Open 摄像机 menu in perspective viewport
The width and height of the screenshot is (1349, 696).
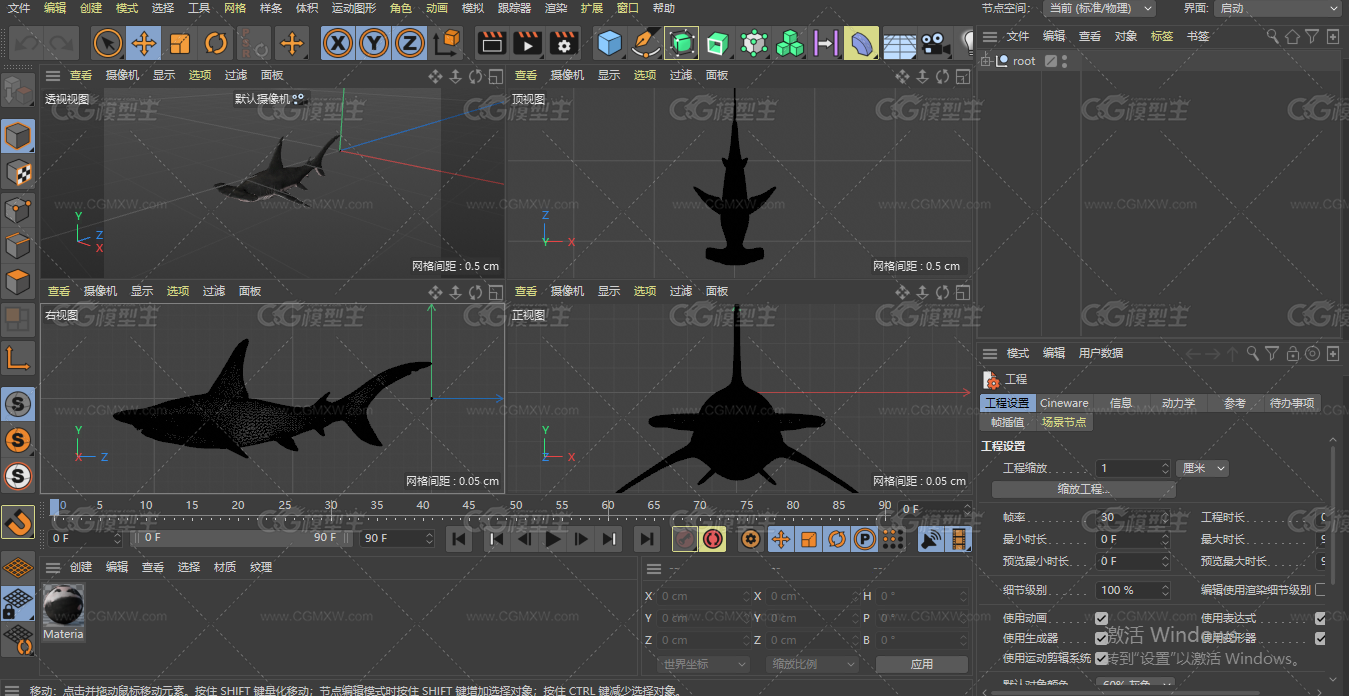pos(122,75)
